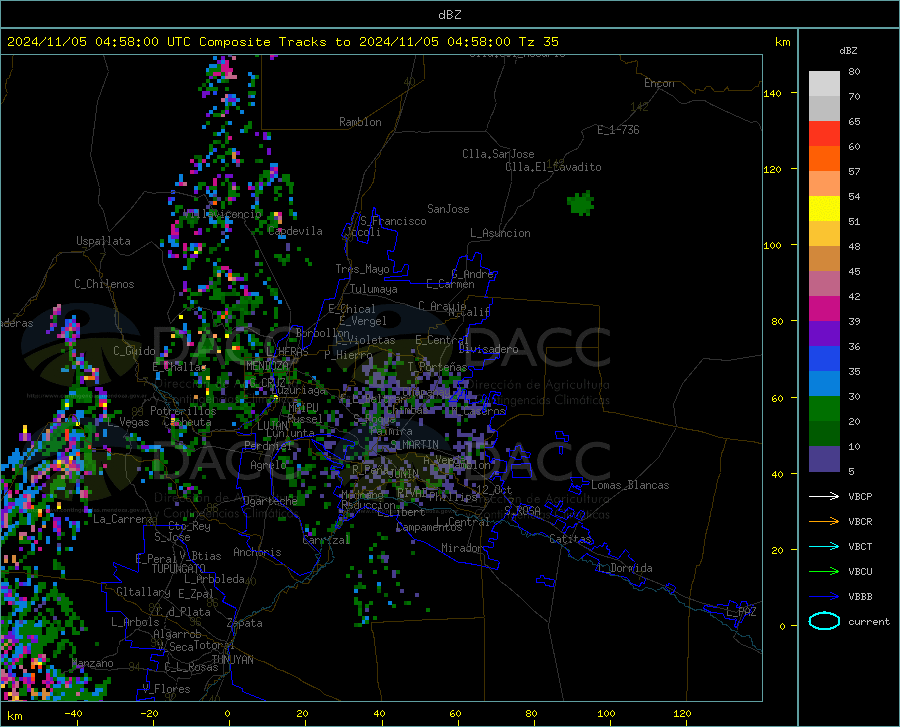Screen dimensions: 900x727
Task: Click the white VBCP arrow in legend
Action: pyautogui.click(x=824, y=496)
